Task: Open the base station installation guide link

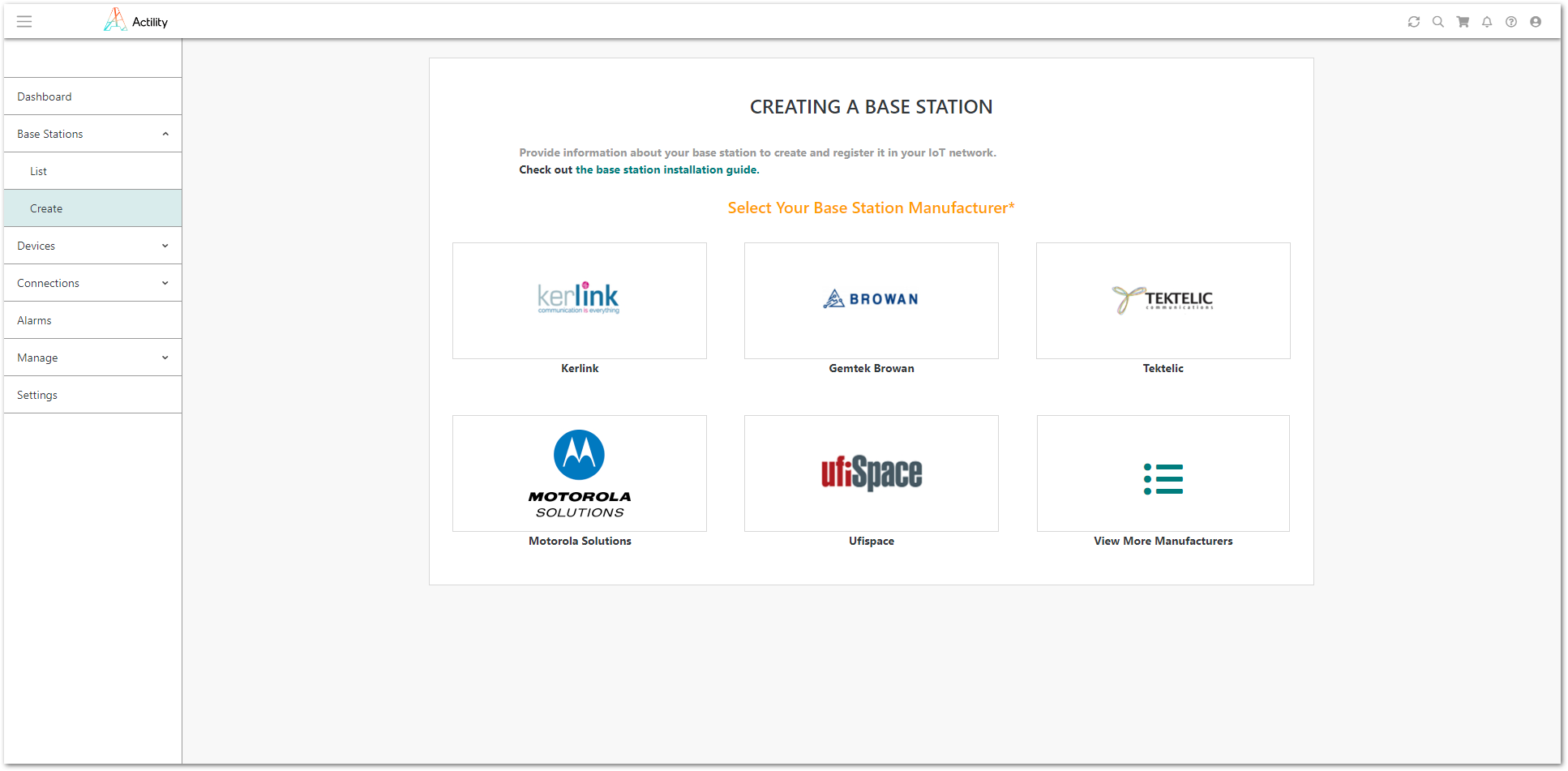Action: click(x=666, y=169)
